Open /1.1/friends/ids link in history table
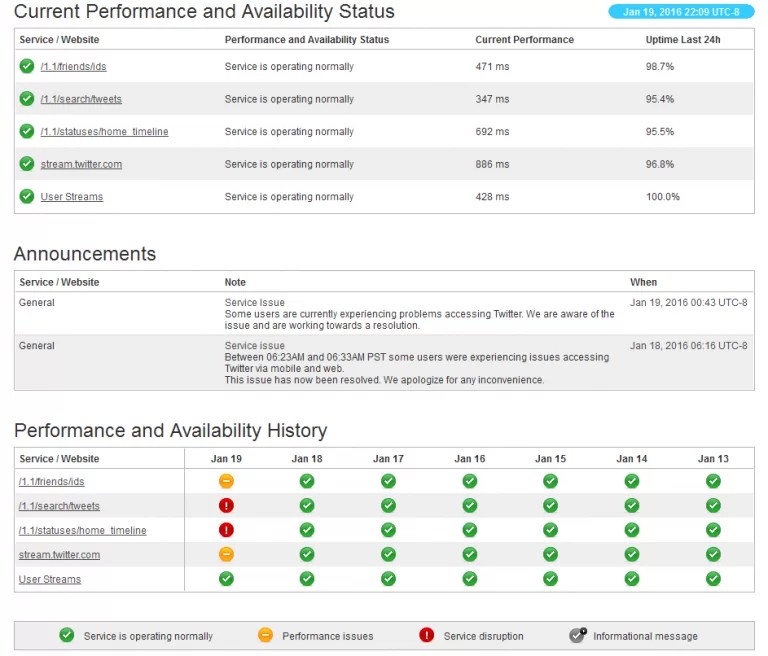 51,482
